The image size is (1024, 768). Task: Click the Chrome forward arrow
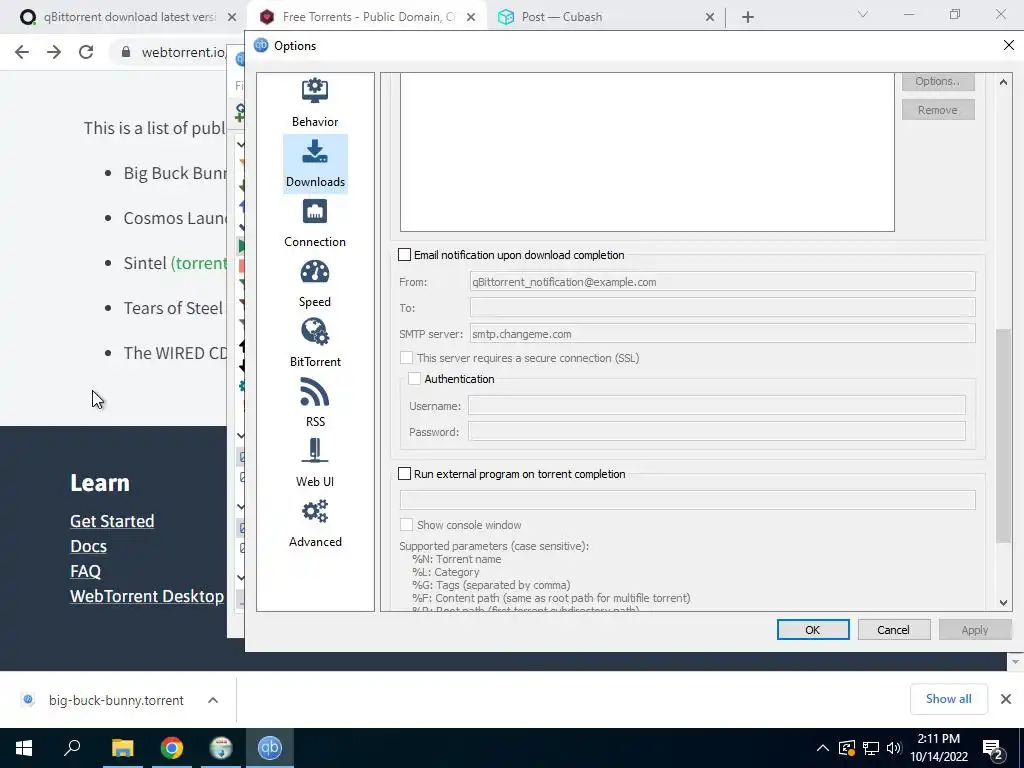click(x=54, y=52)
